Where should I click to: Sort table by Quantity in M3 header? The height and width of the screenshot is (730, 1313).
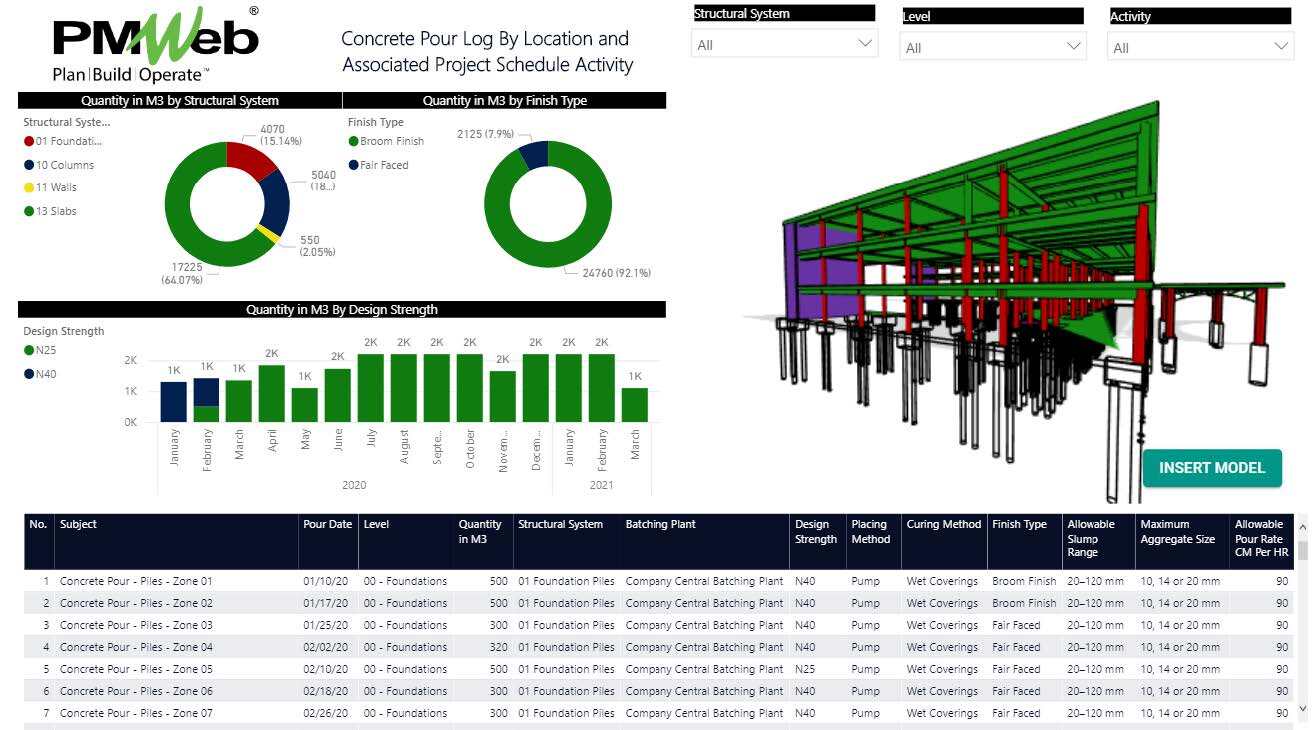coord(480,531)
